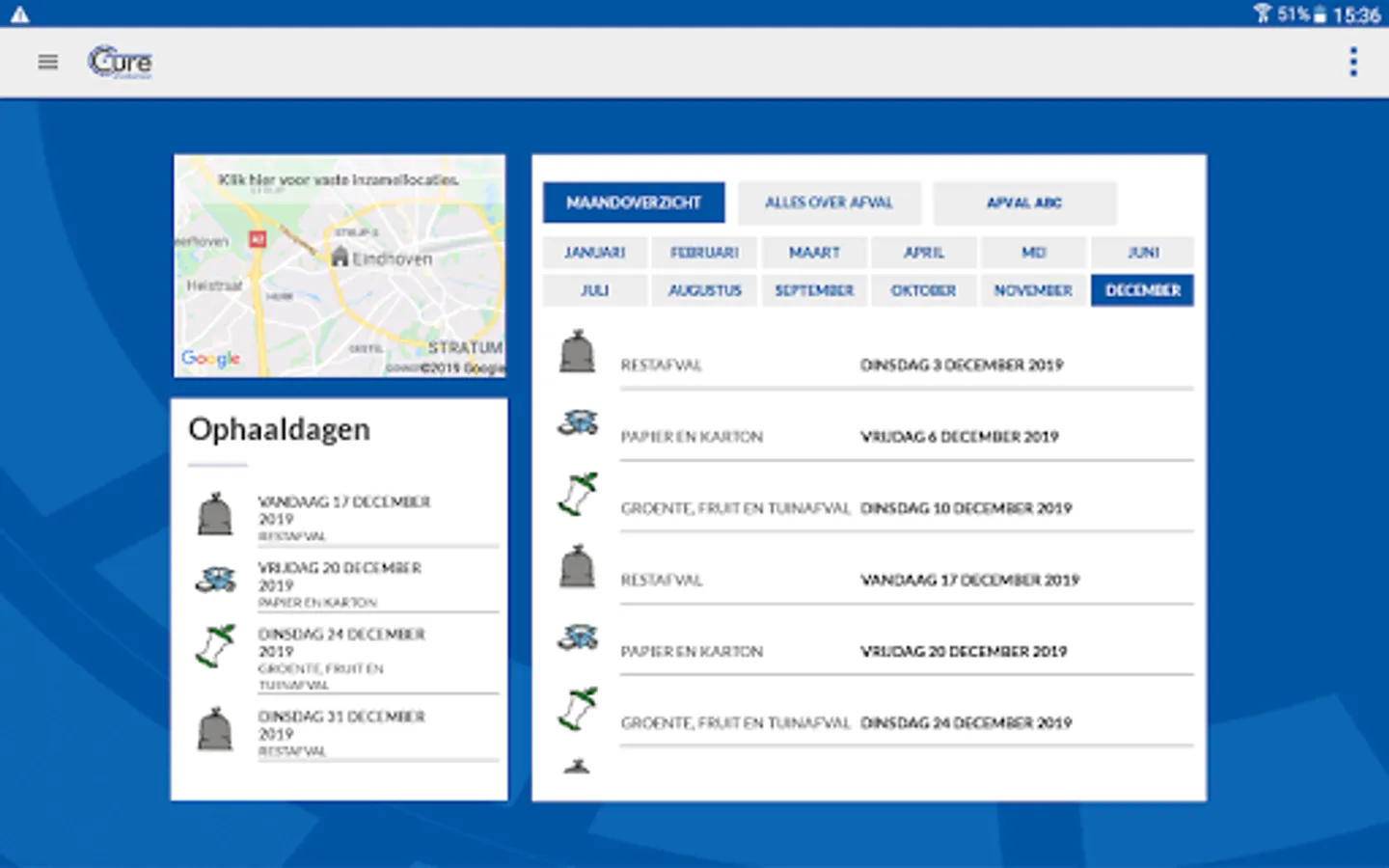Click 'Dinsdag 3 December 2019' date text

[962, 366]
